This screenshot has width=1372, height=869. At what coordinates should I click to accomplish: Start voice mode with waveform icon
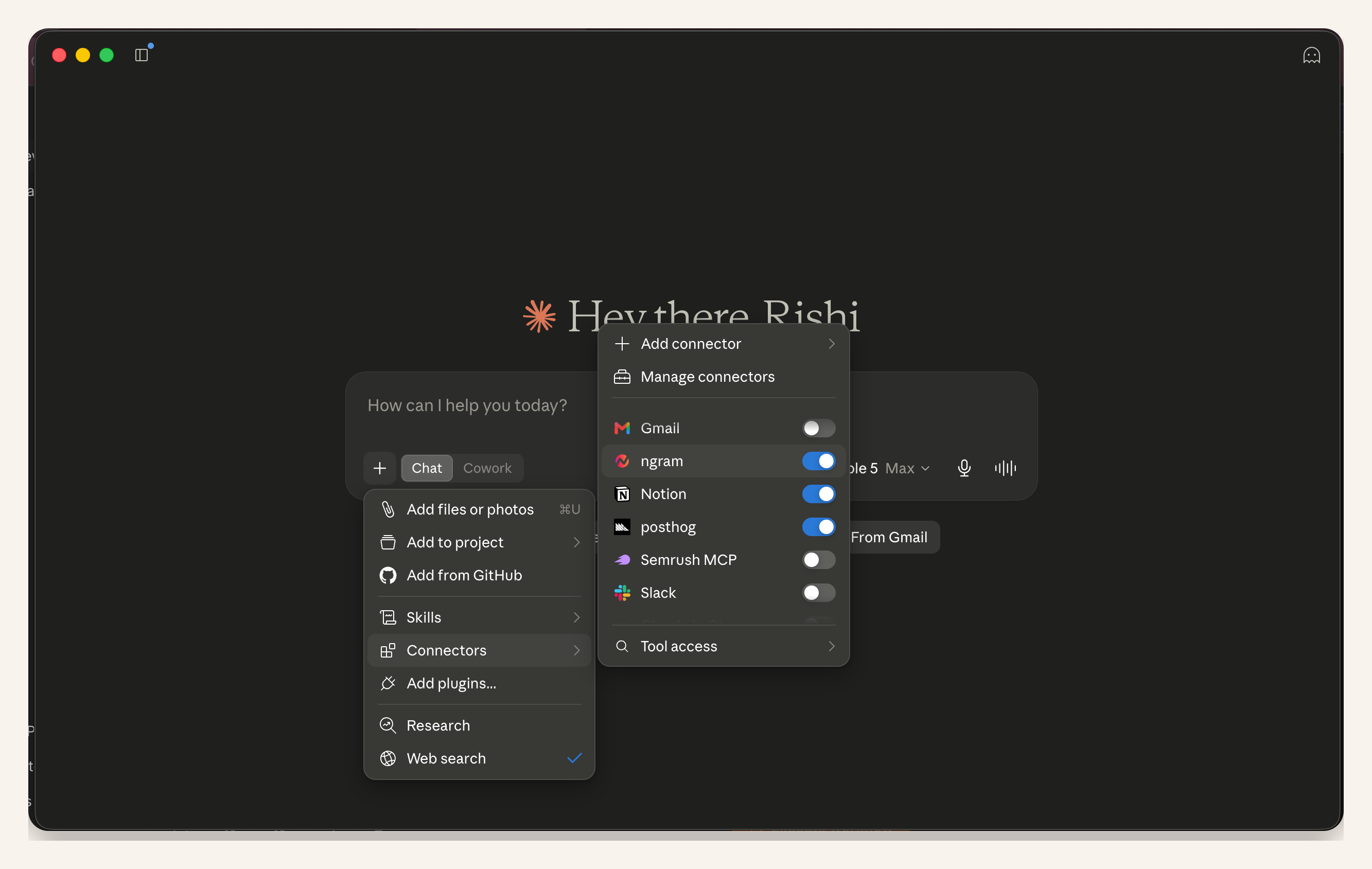(1005, 468)
